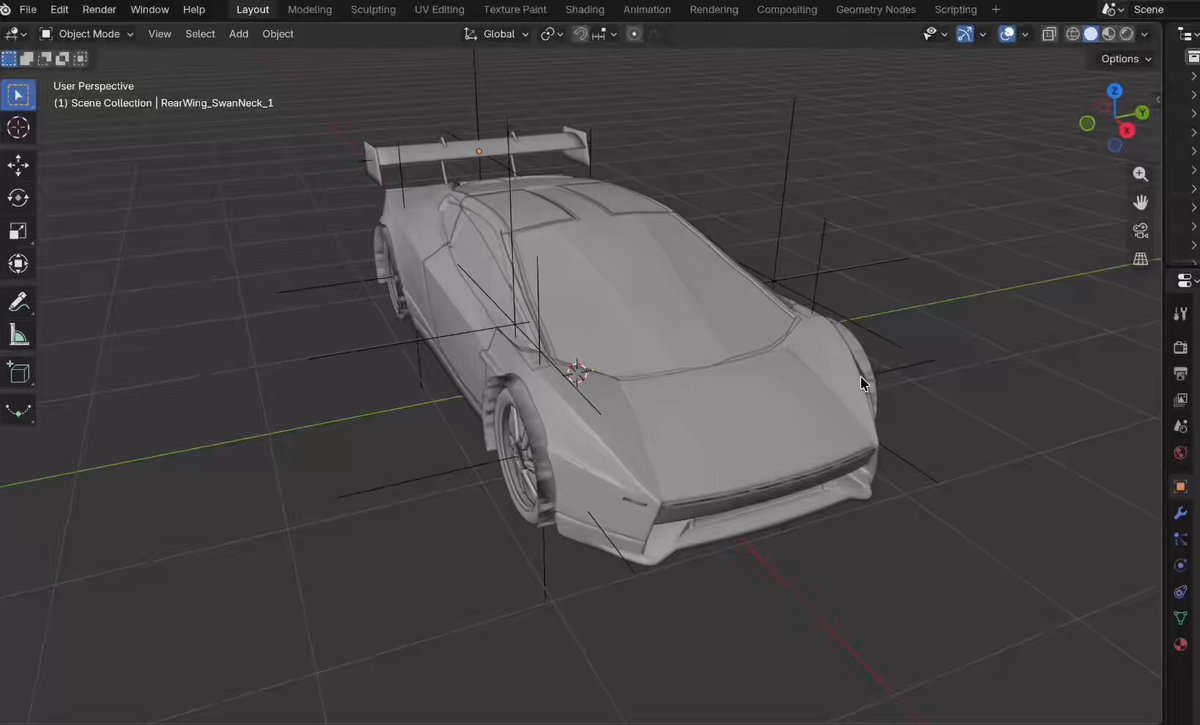Open the 3D viewport editor type menu
1200x725 pixels.
pyautogui.click(x=16, y=34)
